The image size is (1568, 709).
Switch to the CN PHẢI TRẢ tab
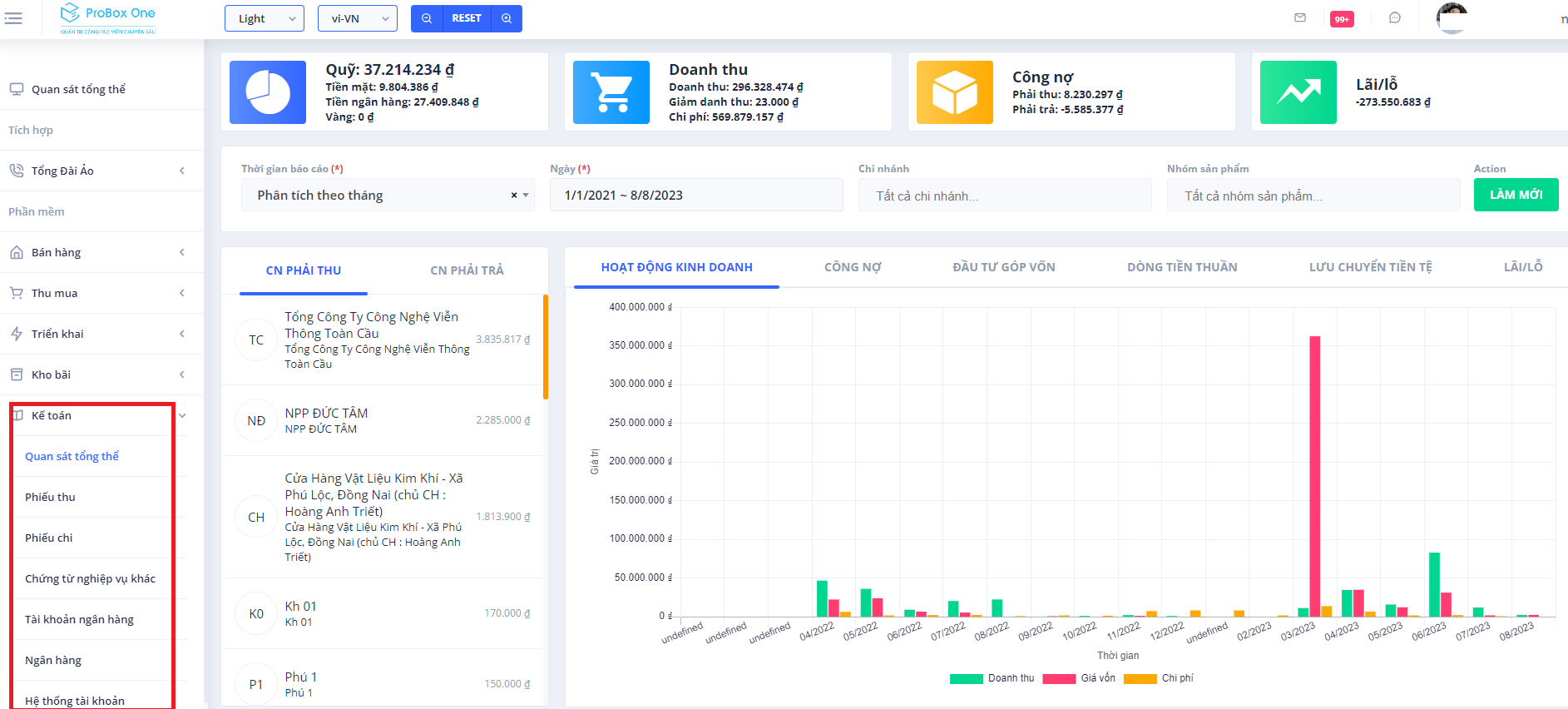467,270
